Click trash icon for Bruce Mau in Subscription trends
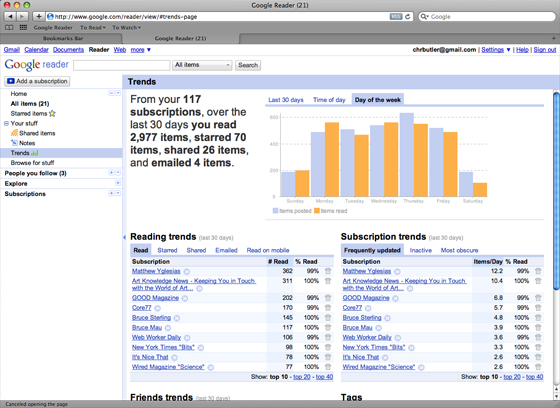 (x=538, y=328)
